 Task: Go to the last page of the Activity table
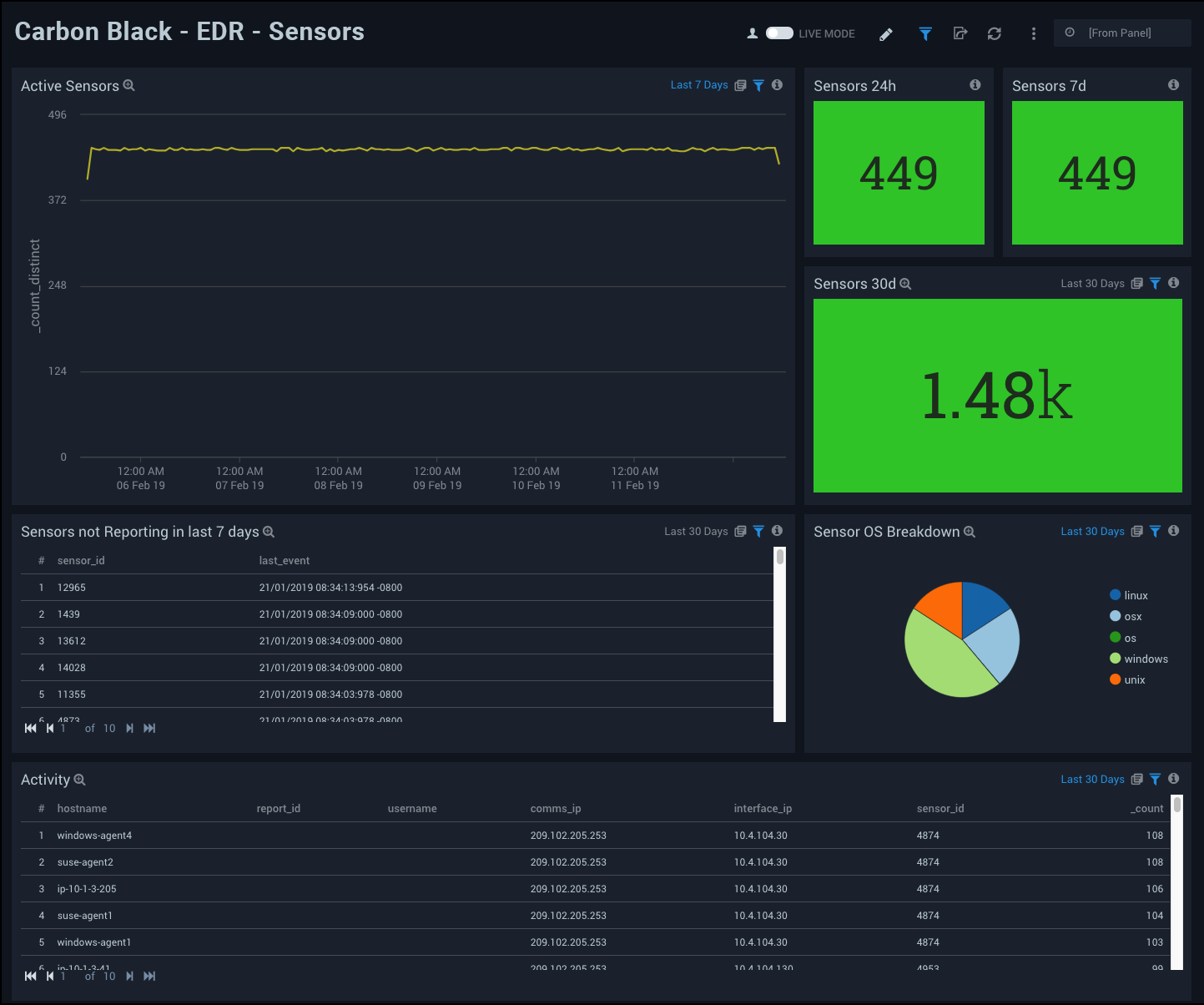pyautogui.click(x=149, y=975)
